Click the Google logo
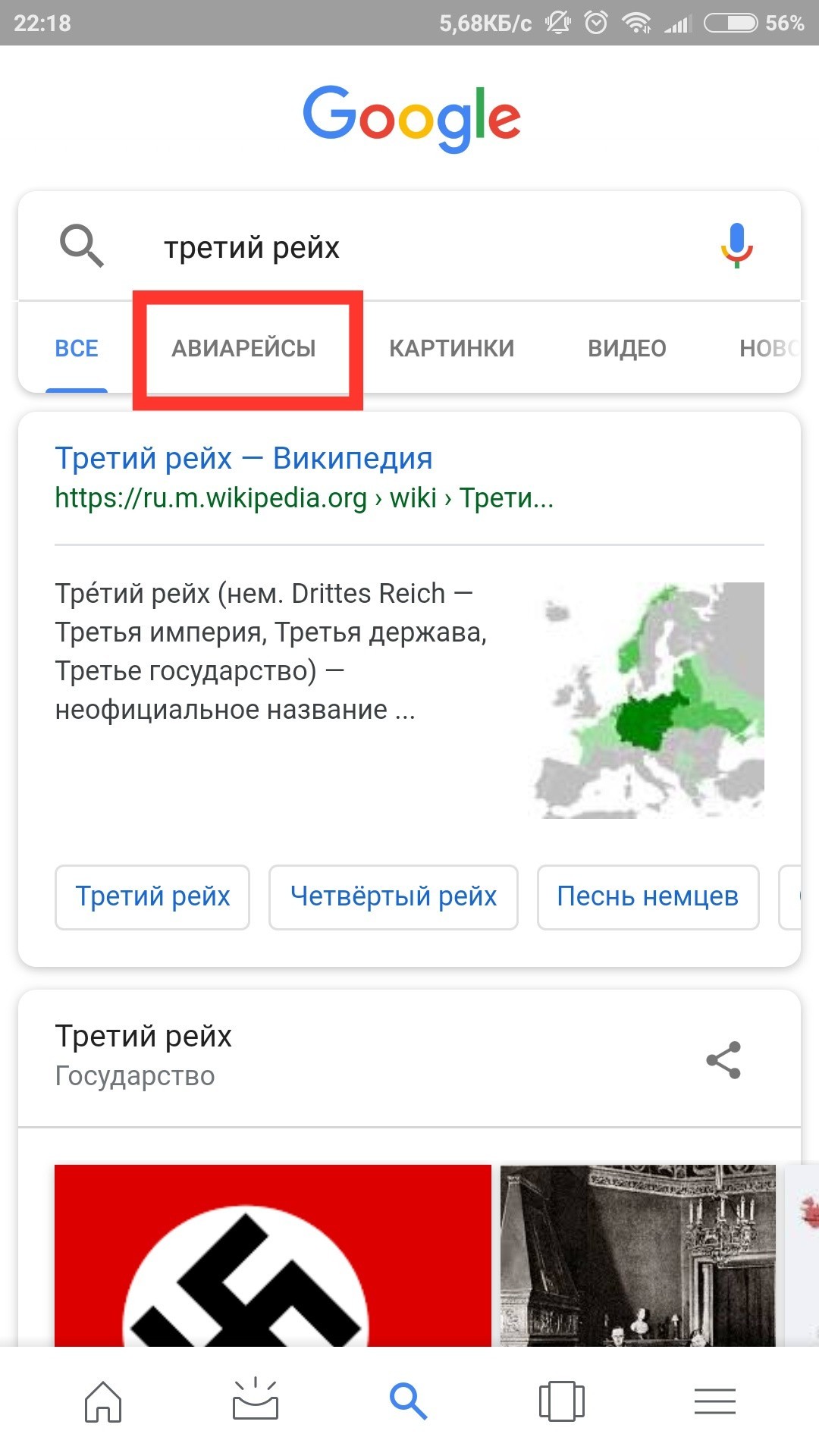Viewport: 819px width, 1456px height. (412, 118)
